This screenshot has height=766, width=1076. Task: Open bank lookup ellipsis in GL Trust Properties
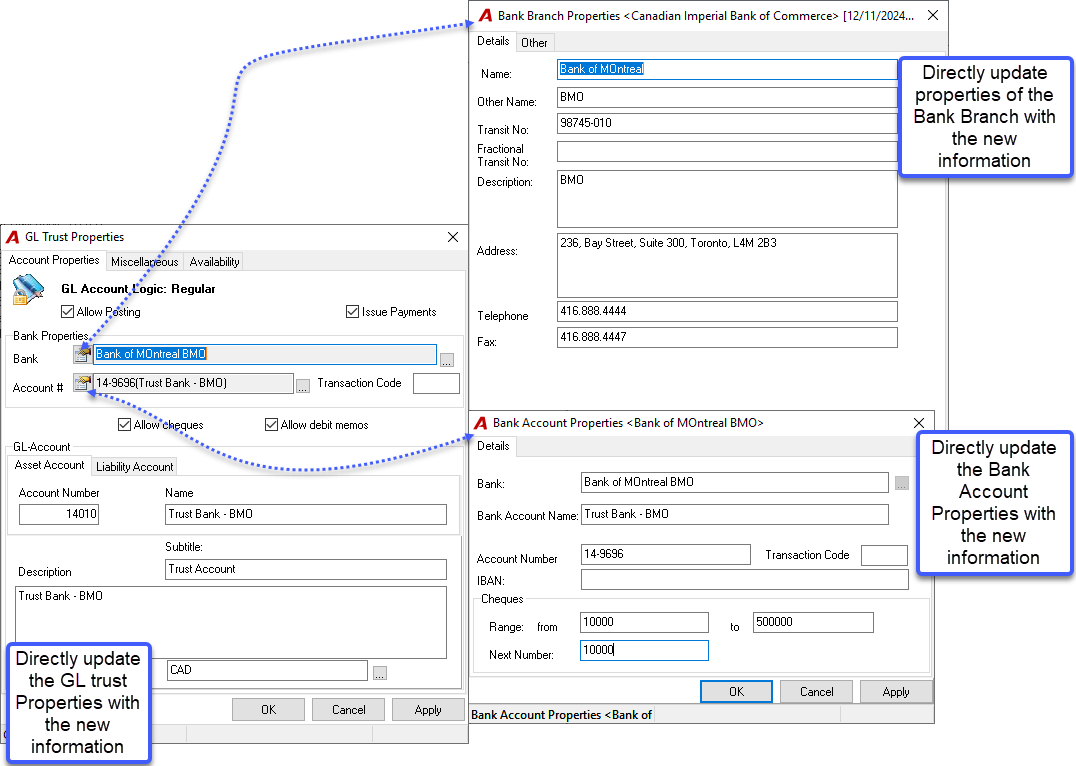pos(447,360)
